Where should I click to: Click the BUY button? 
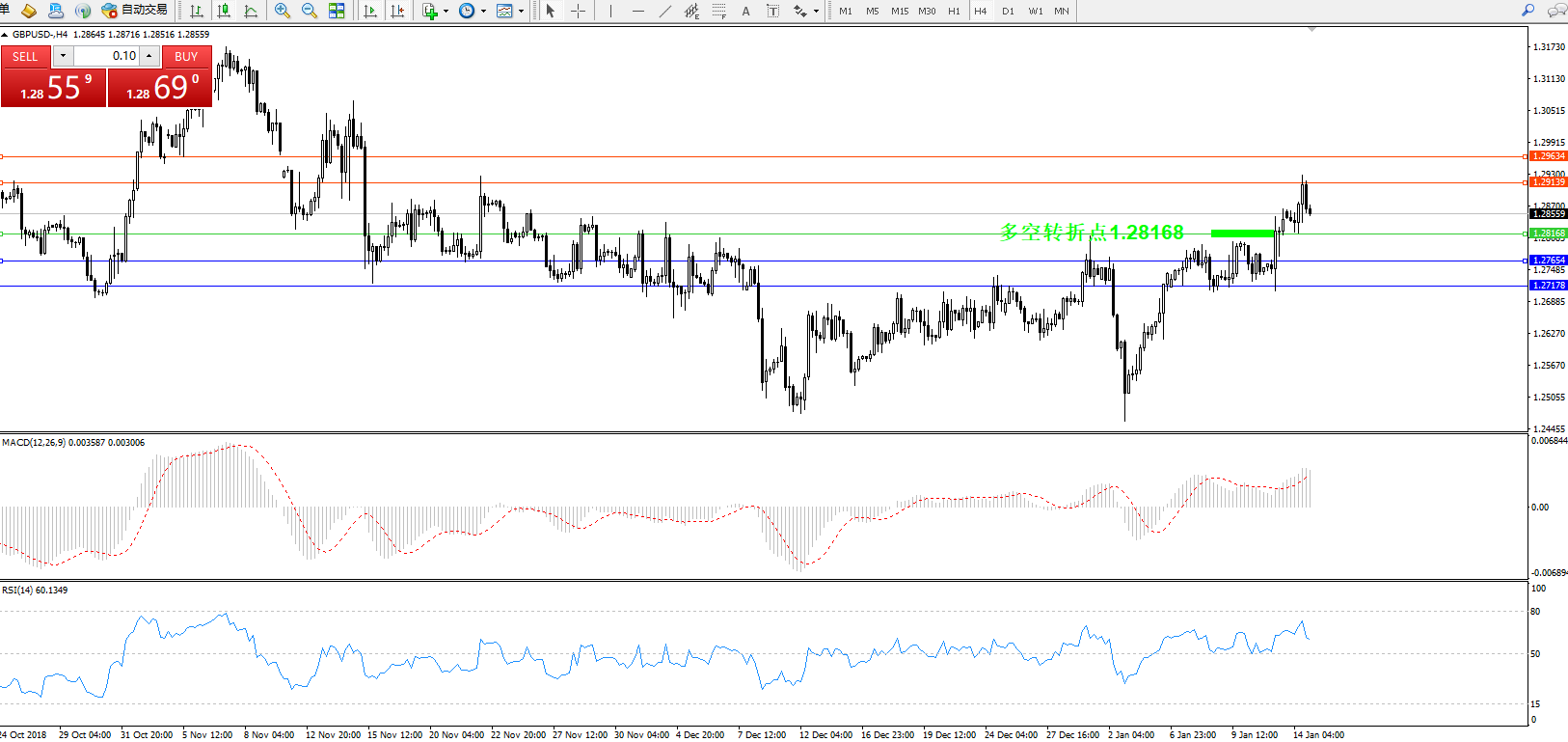click(x=186, y=56)
